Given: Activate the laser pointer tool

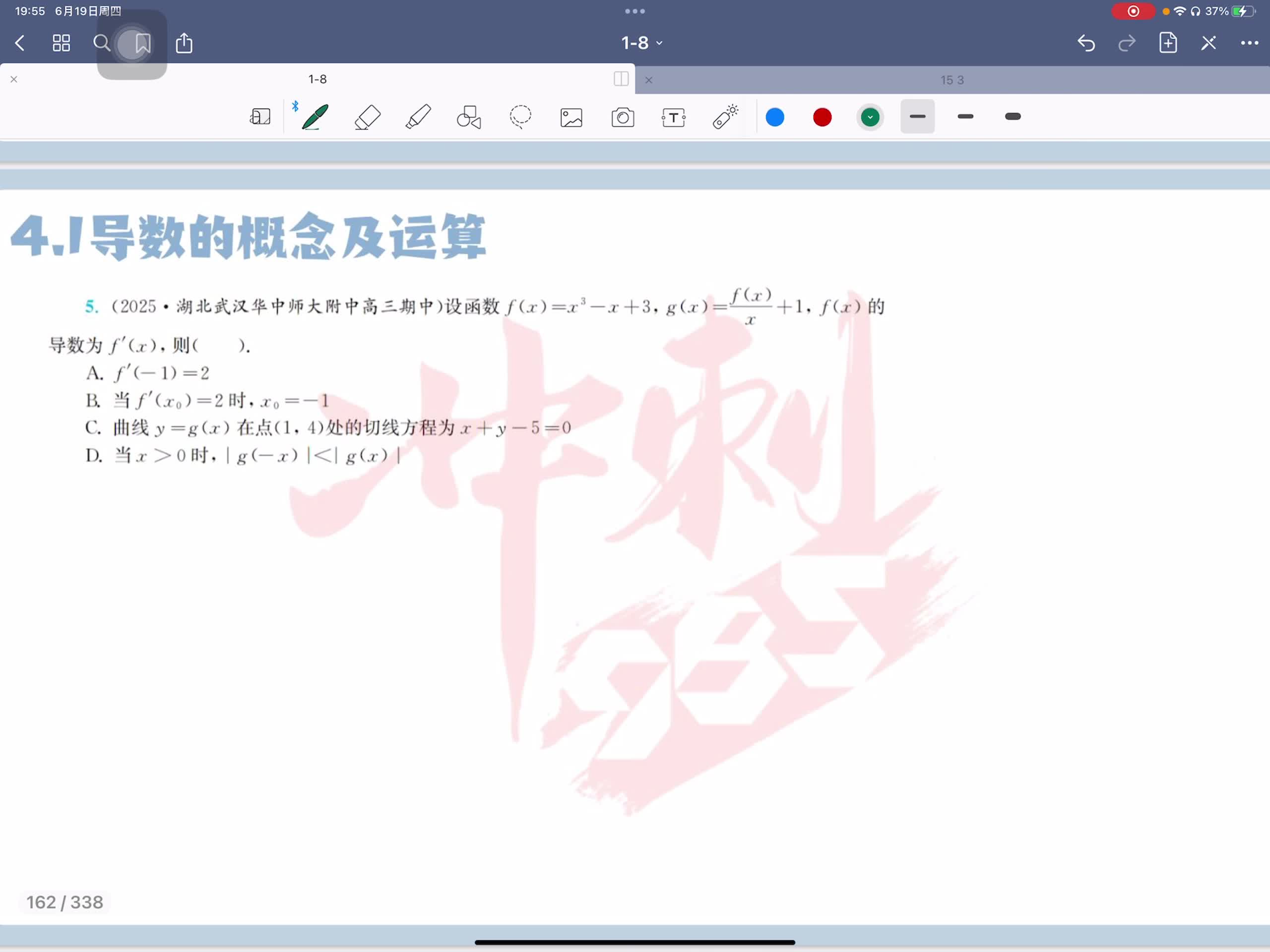Looking at the screenshot, I should [x=725, y=117].
